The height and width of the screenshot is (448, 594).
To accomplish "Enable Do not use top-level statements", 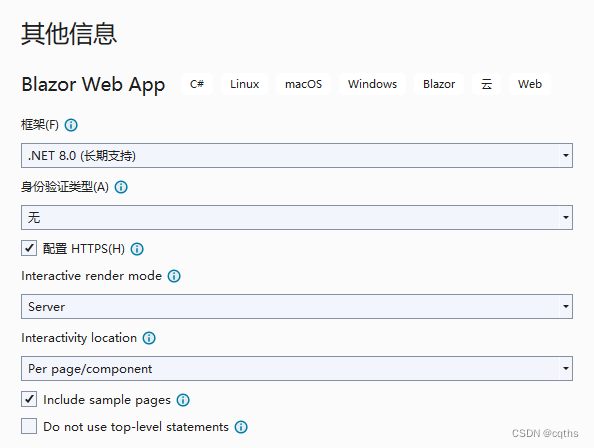I will [x=29, y=426].
